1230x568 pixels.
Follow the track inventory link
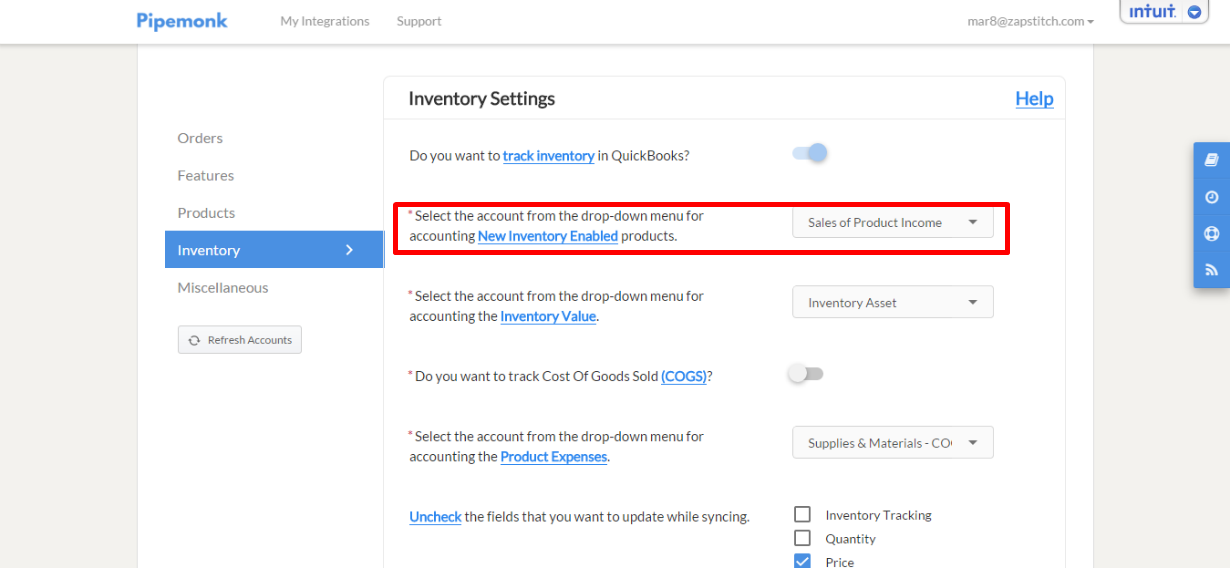coord(549,155)
